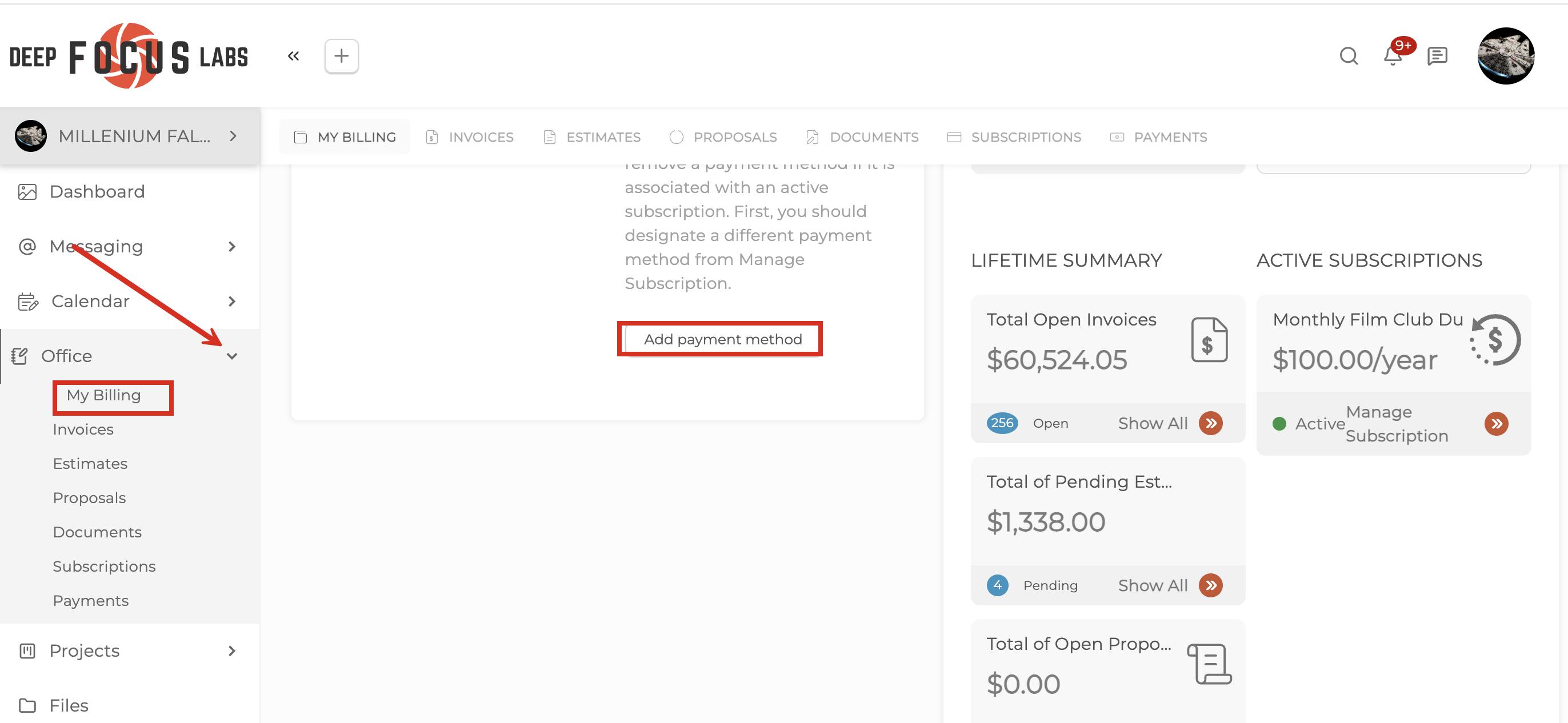The width and height of the screenshot is (1568, 723).
Task: Switch to the Proposals tab
Action: (722, 137)
